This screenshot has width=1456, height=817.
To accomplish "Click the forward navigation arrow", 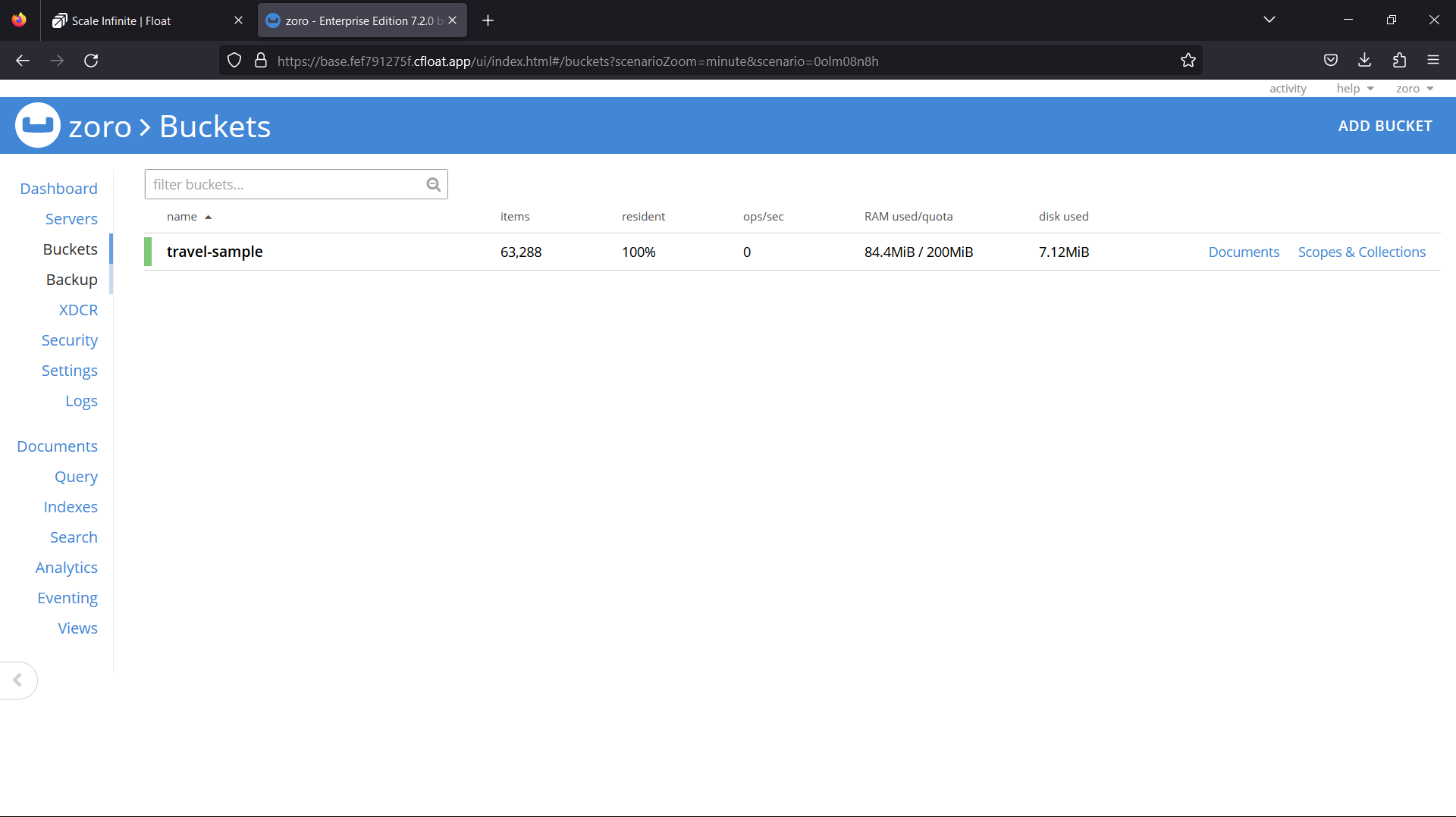I will click(57, 61).
